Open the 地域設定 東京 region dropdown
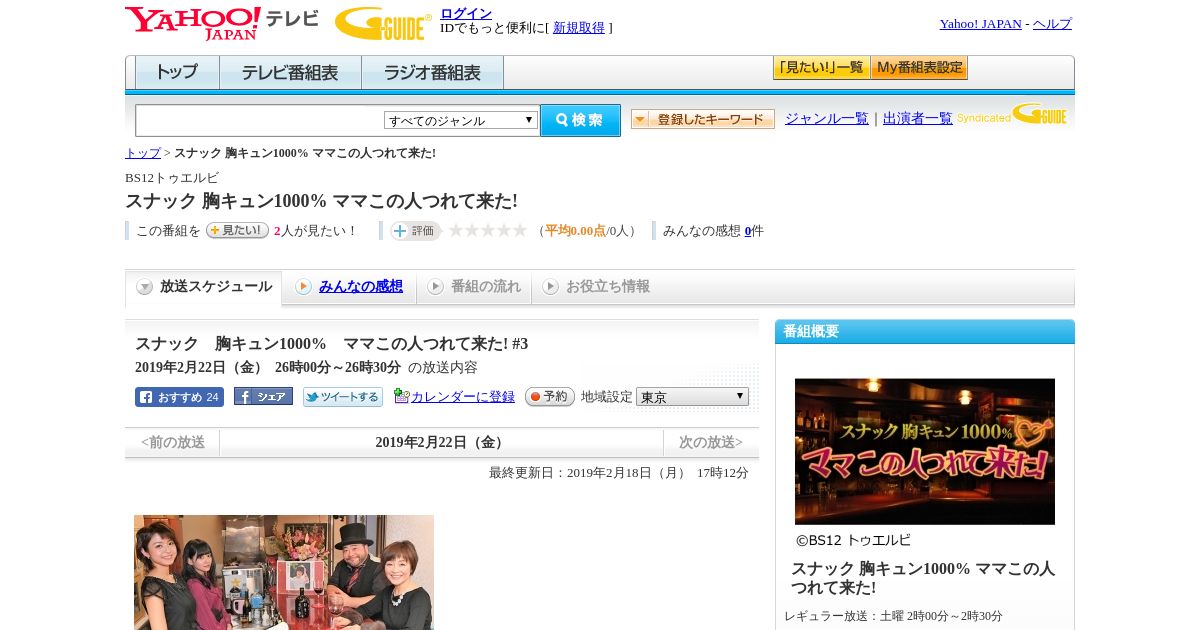The image size is (1200, 630). point(692,397)
